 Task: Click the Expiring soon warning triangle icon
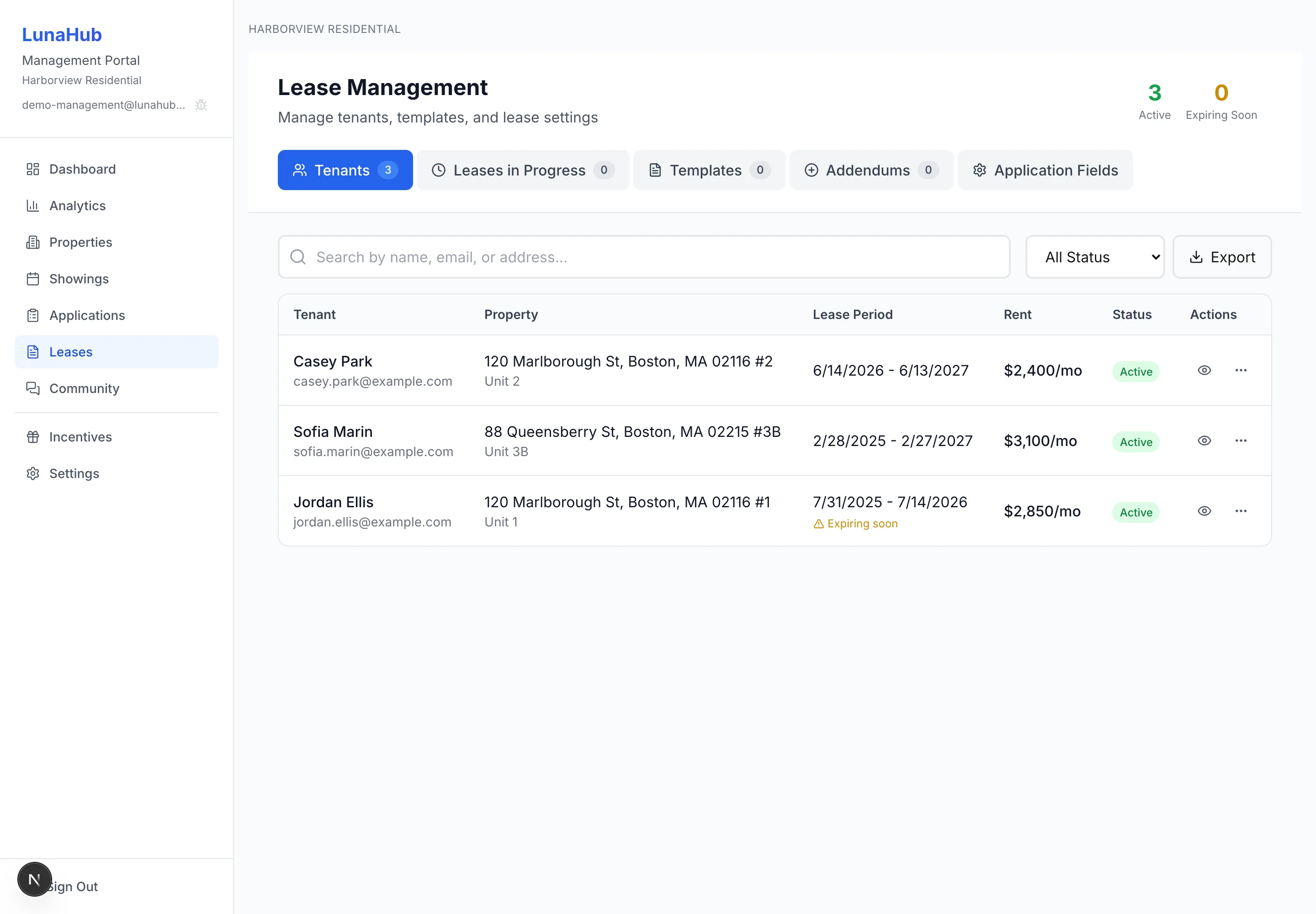click(819, 524)
